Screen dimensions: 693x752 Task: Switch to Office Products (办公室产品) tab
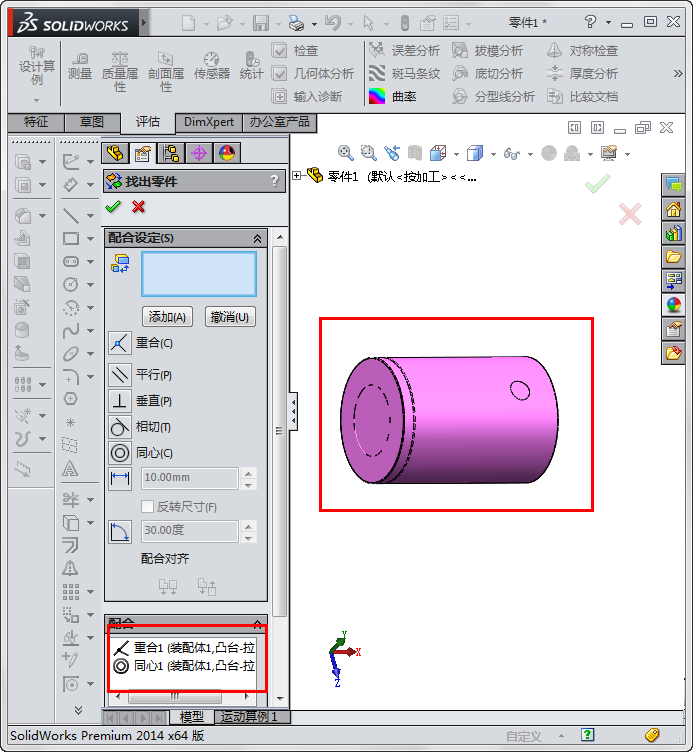[x=280, y=122]
